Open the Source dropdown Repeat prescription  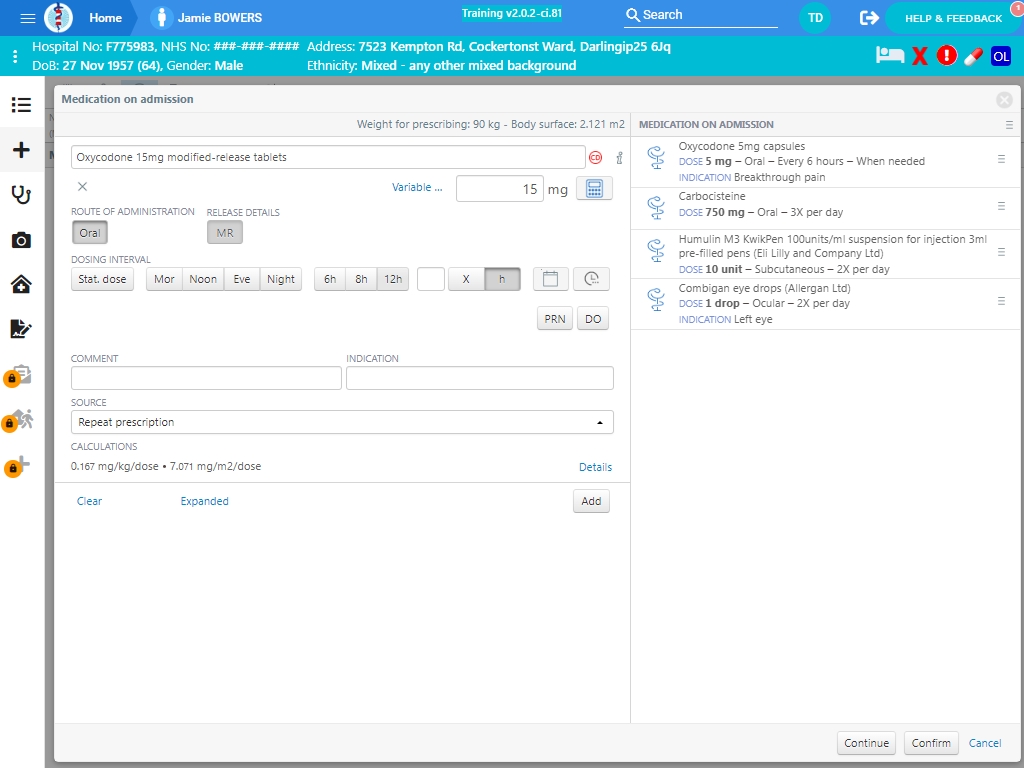coord(342,422)
